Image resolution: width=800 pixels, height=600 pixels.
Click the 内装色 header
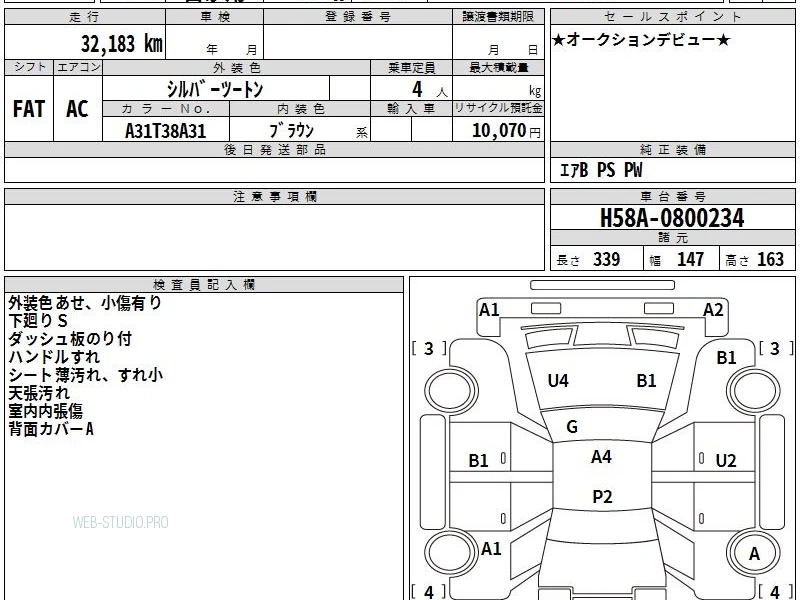pos(300,109)
